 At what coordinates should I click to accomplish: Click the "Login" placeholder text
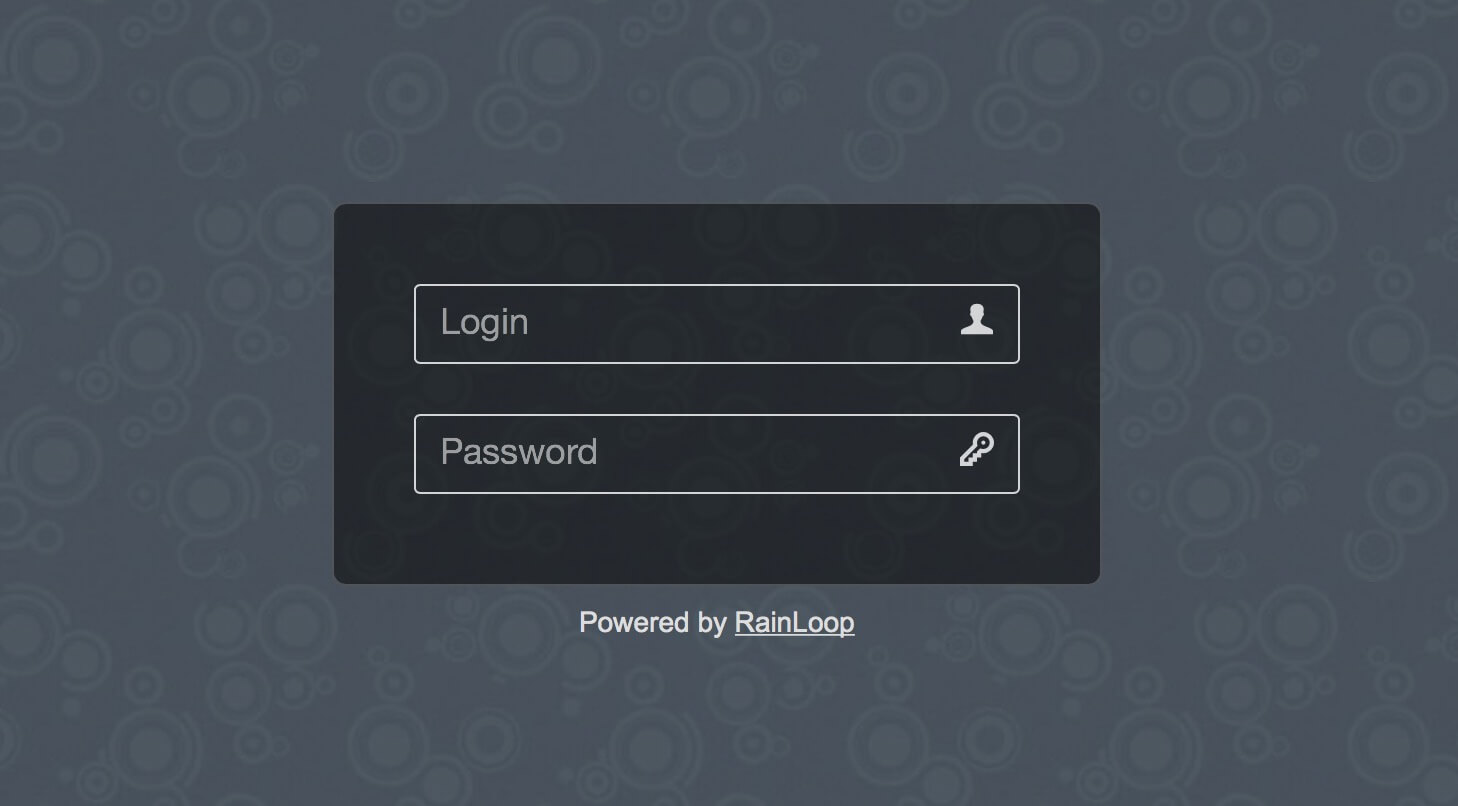coord(484,322)
